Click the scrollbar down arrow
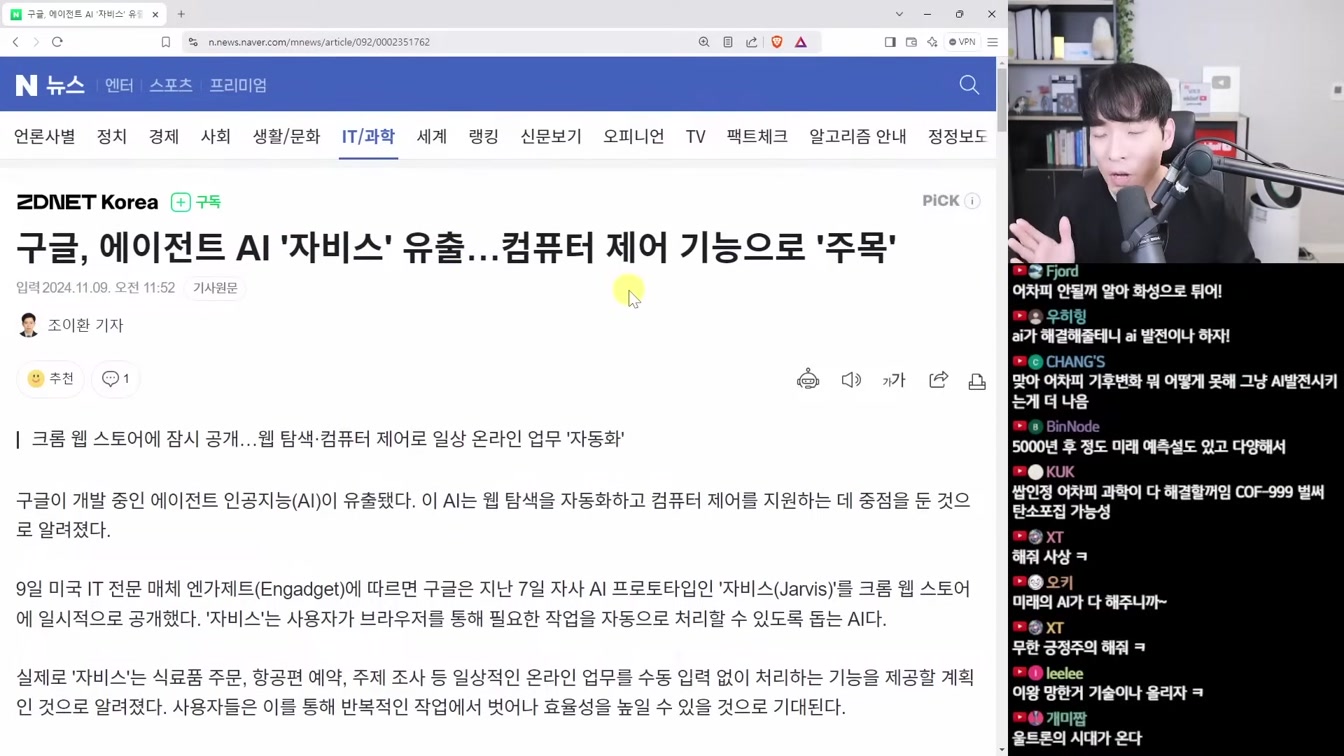This screenshot has width=1344, height=756. point(1002,749)
